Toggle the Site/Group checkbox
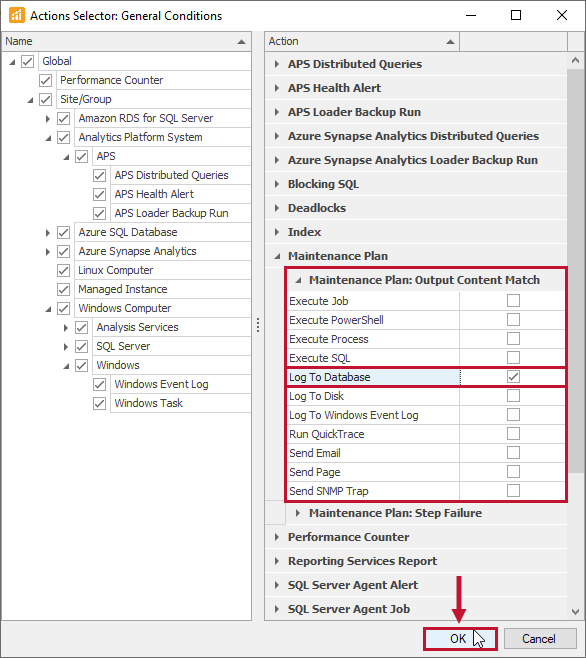Screen dimensions: 586x658 45,99
